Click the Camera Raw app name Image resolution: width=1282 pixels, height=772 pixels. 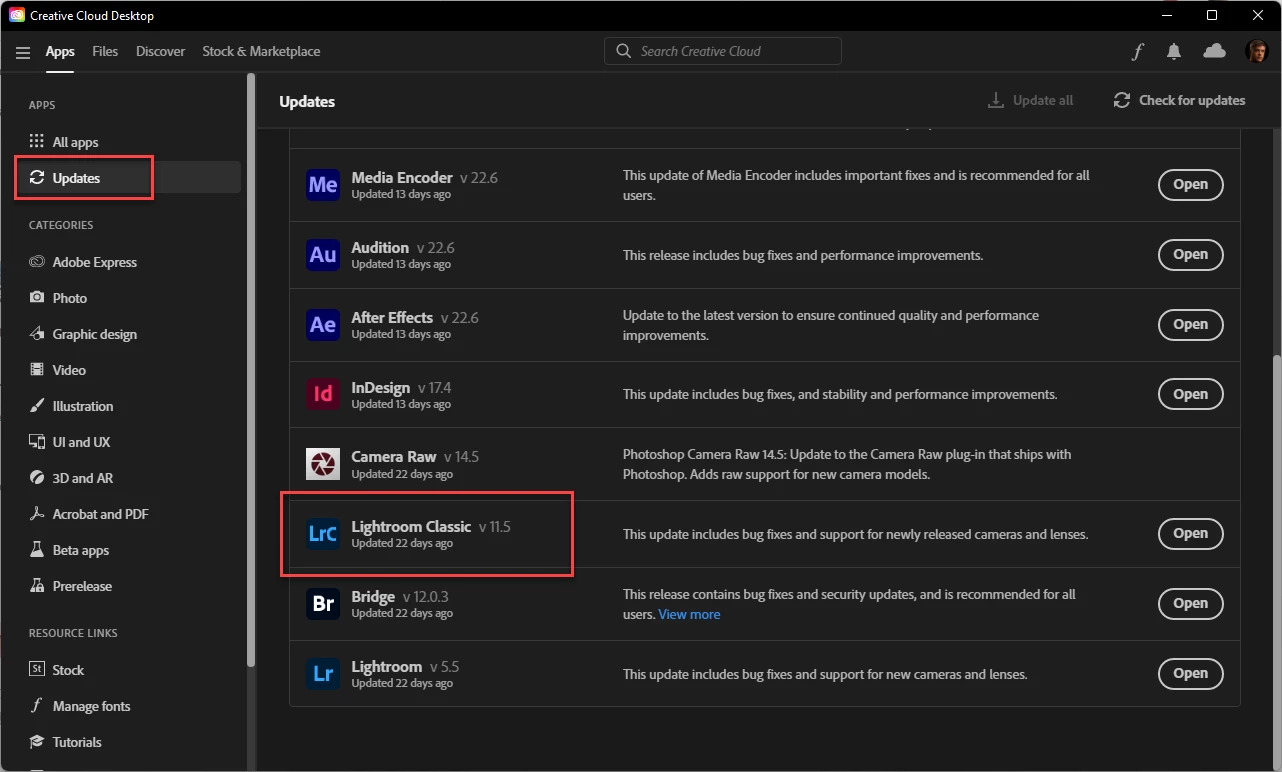pos(394,457)
